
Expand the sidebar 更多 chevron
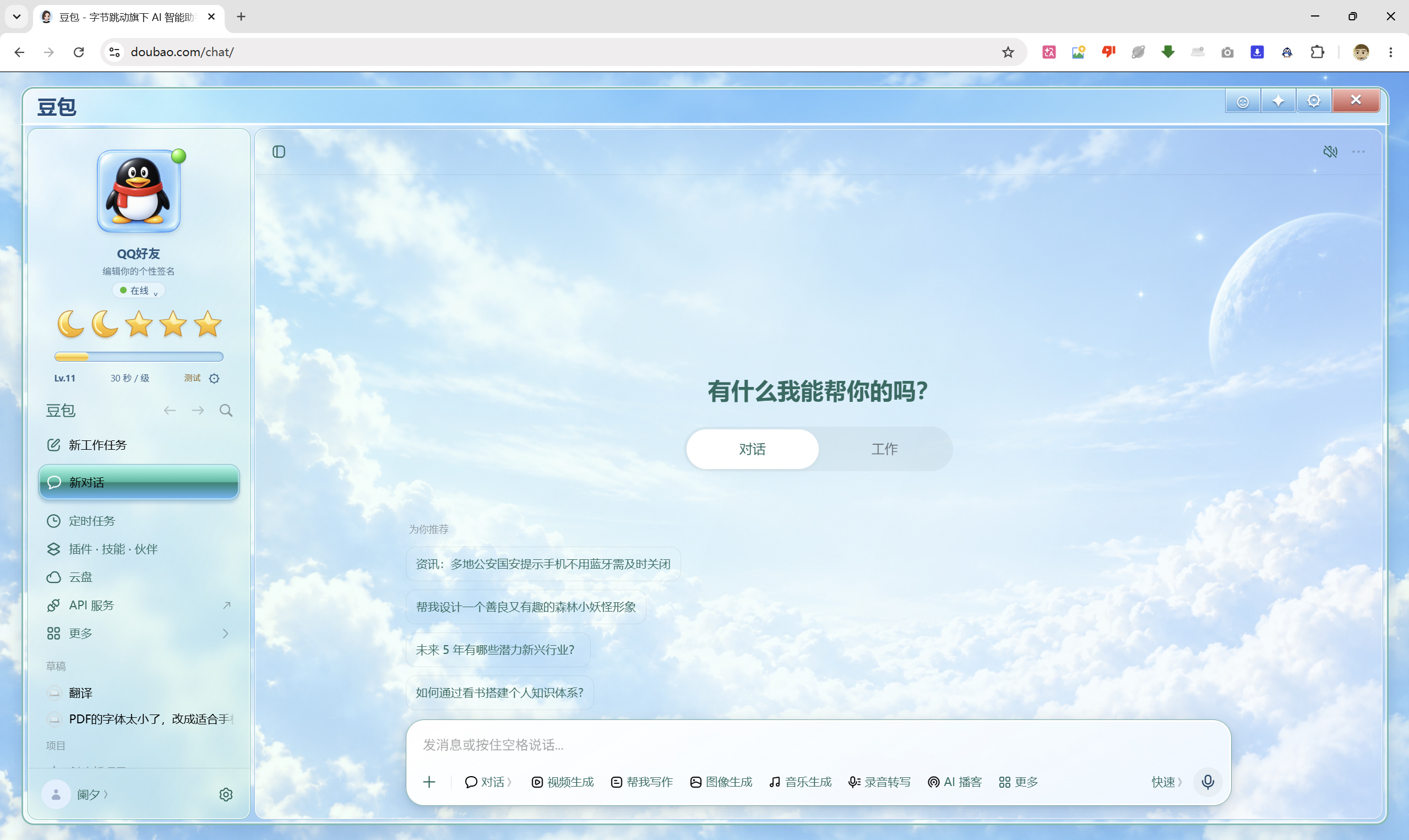pyautogui.click(x=225, y=634)
